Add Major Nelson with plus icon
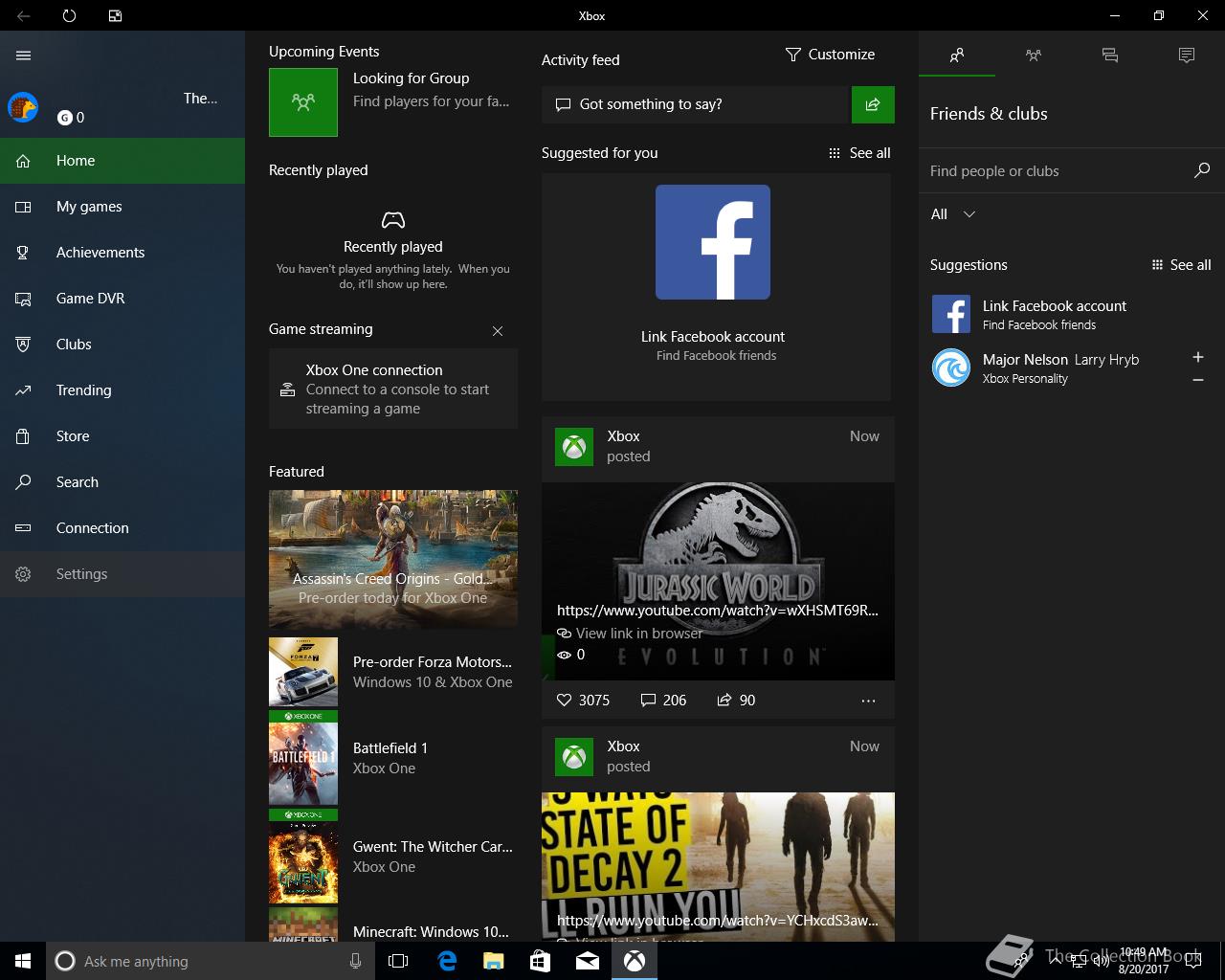The height and width of the screenshot is (980, 1225). coord(1198,357)
